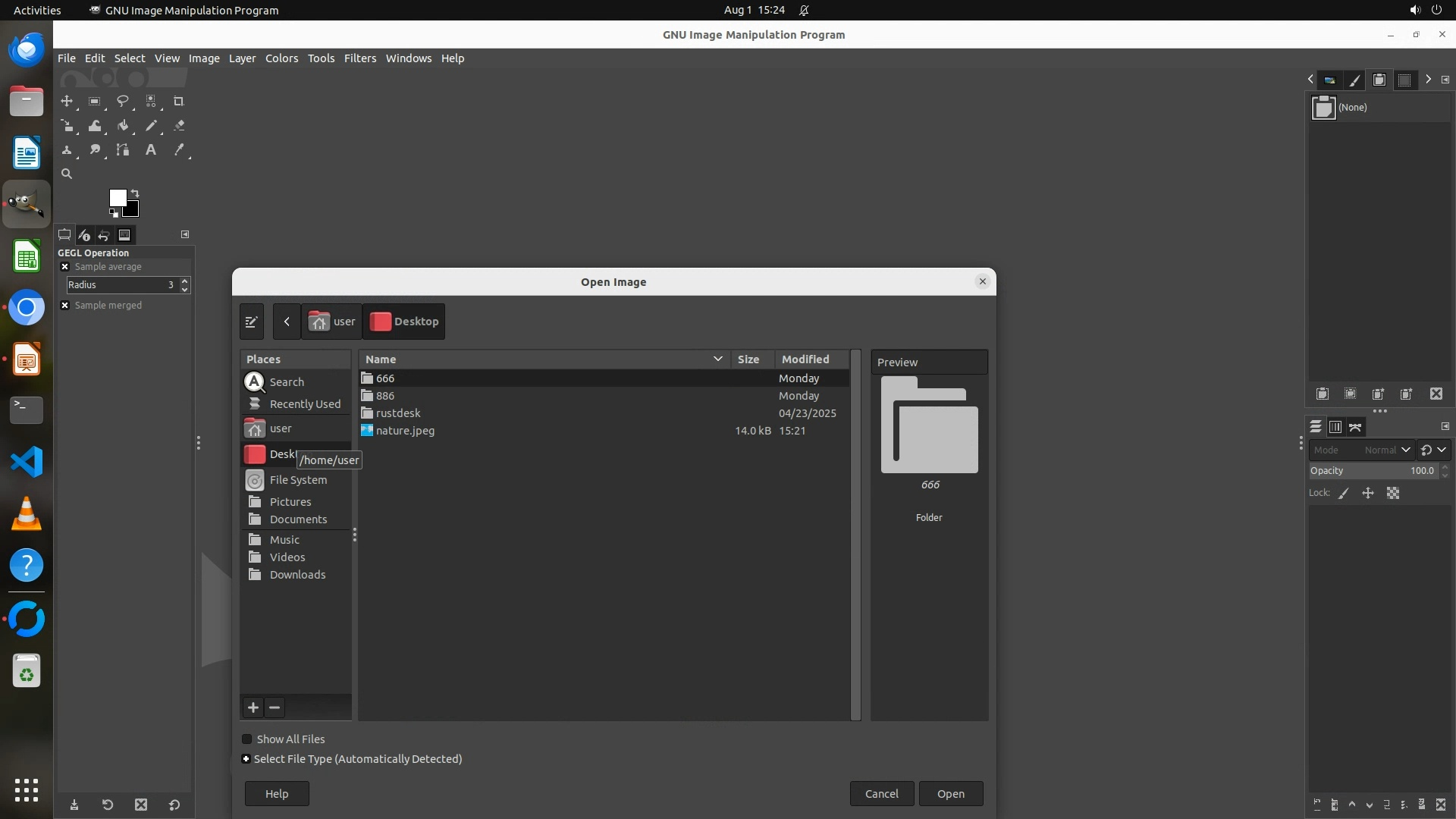Swap foreground and background colors arrow
Viewport: 1456px width, 819px height.
coord(135,193)
